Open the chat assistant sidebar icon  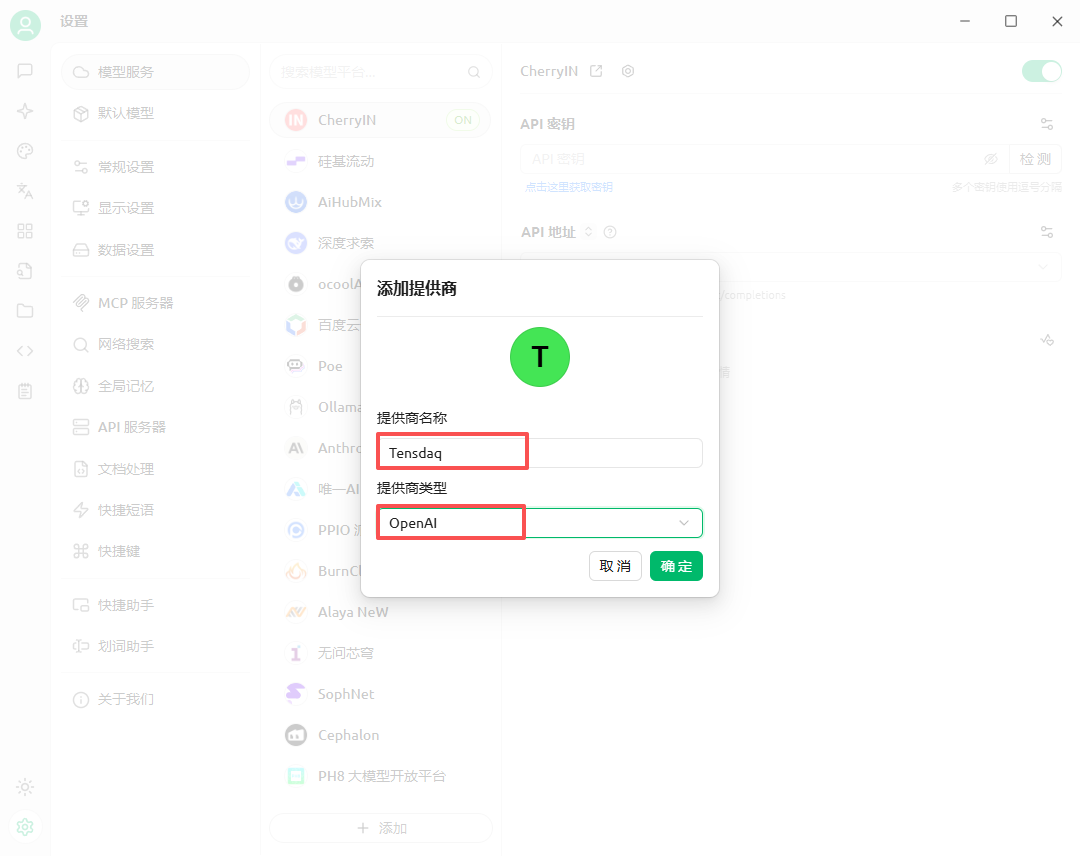(25, 70)
